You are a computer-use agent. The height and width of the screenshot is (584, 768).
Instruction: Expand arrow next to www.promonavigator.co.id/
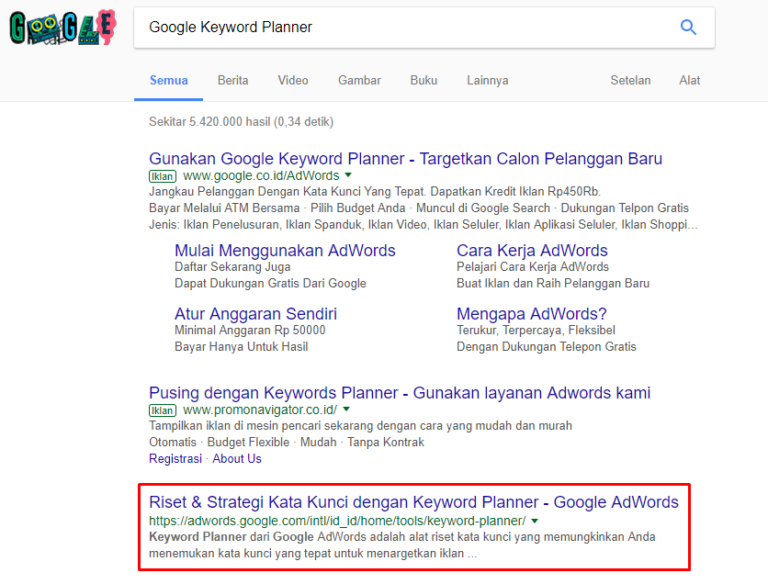coord(346,409)
